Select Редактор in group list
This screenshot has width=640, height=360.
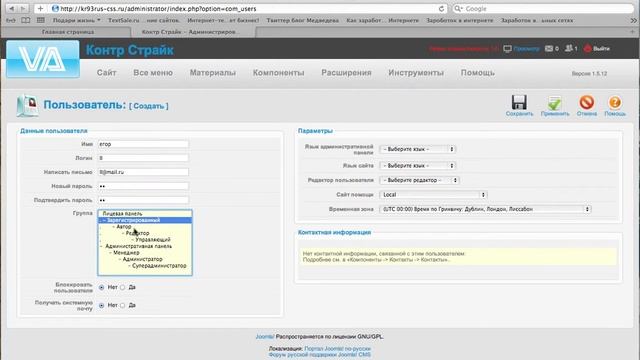click(145, 233)
